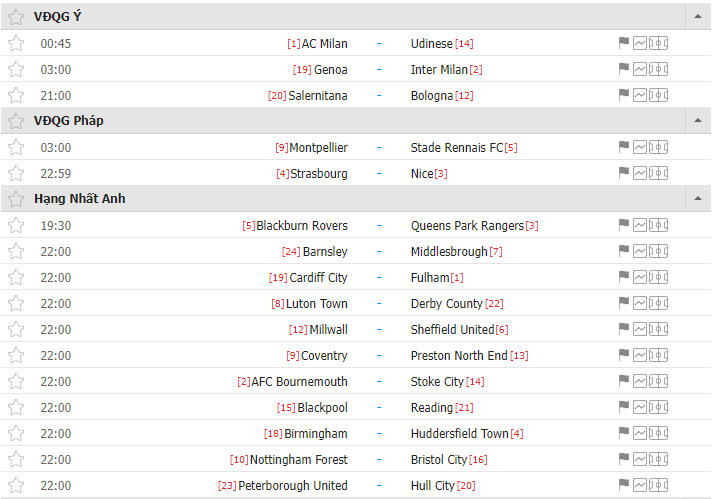Toggle favorite star for VĐQG Pháp league

(16, 121)
